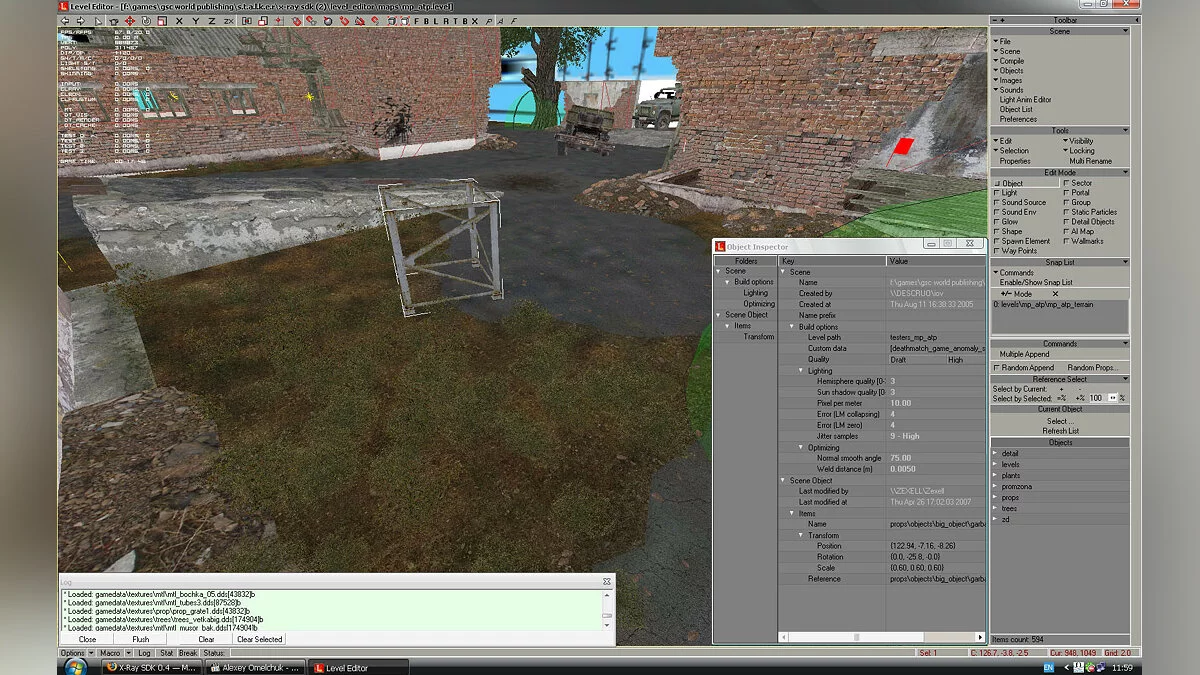The height and width of the screenshot is (675, 1200).
Task: Select Optimizing folder in Object Inspector
Action: pos(759,304)
